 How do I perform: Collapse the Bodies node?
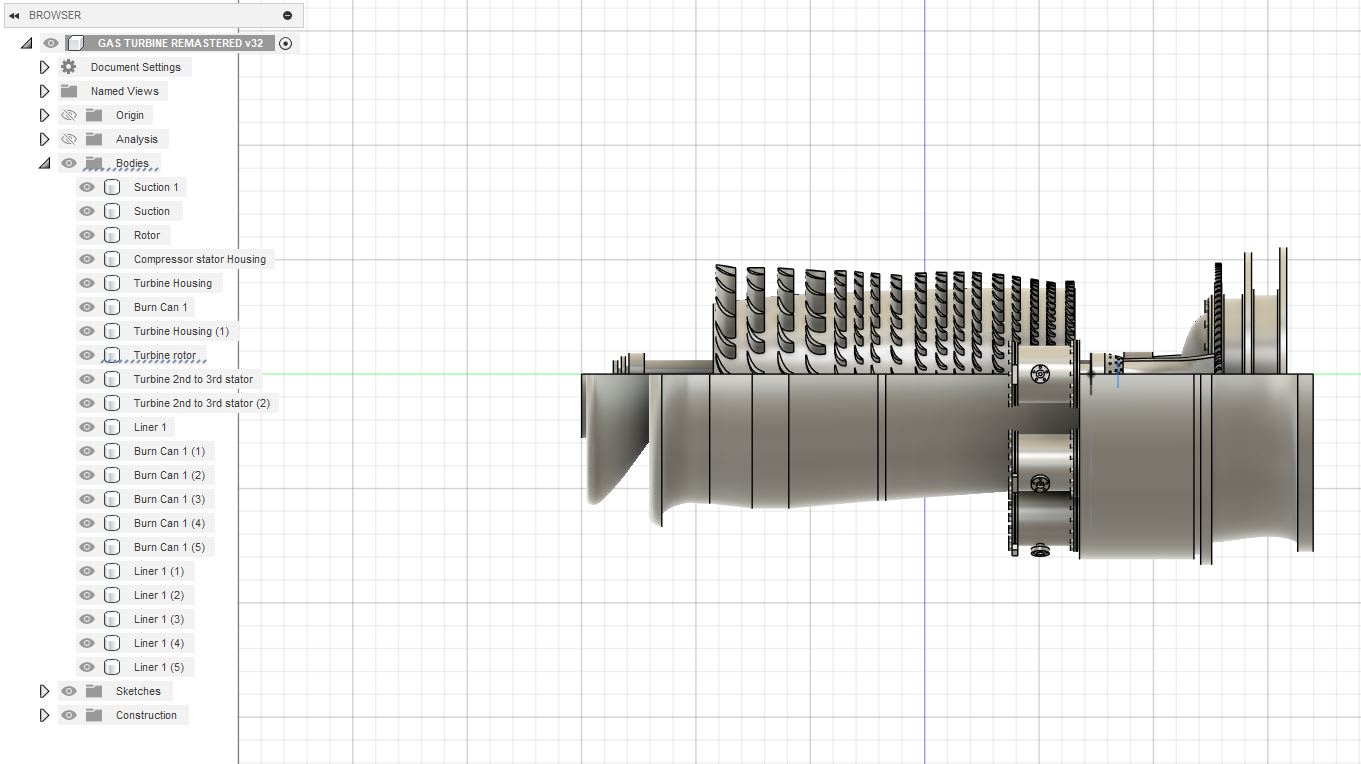pyautogui.click(x=44, y=163)
